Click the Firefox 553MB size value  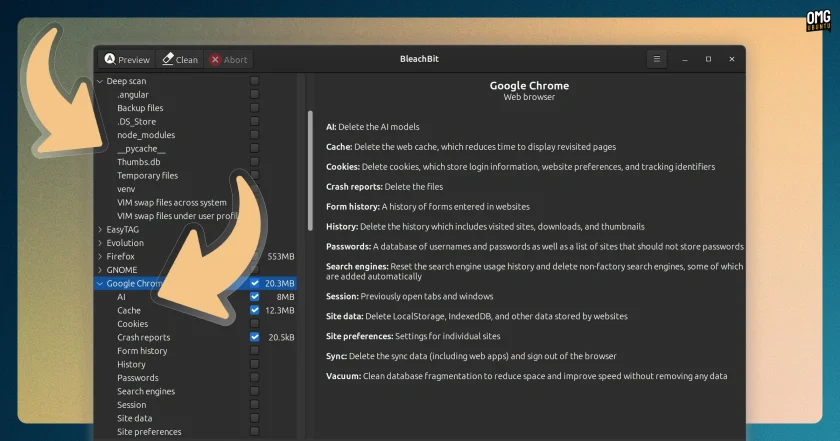(x=281, y=256)
